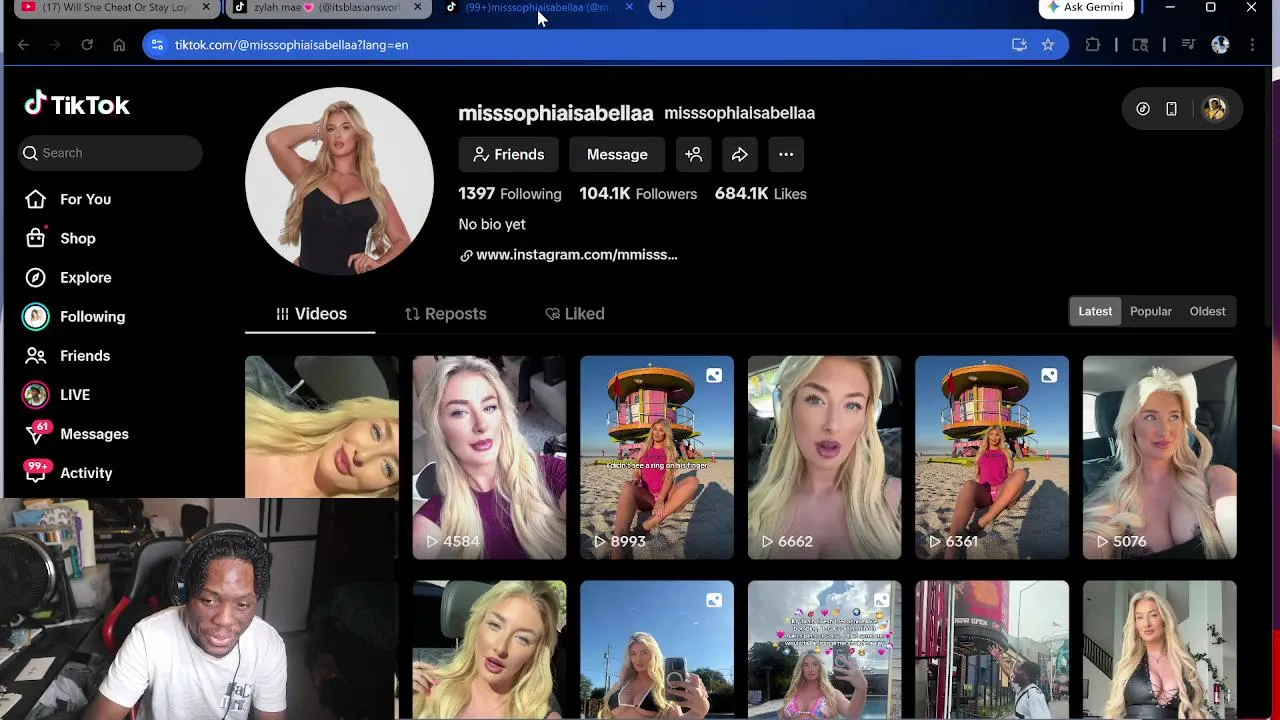Image resolution: width=1280 pixels, height=720 pixels.
Task: Share the profile via arrow icon
Action: click(x=740, y=154)
